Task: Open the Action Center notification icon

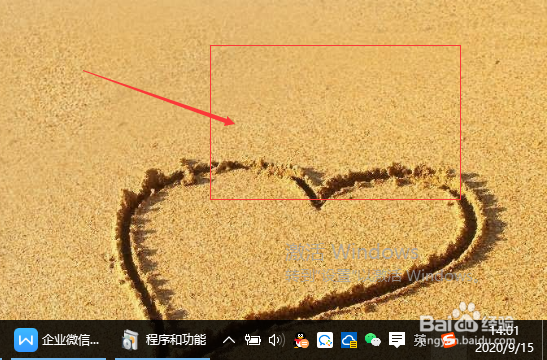Action: (x=397, y=340)
